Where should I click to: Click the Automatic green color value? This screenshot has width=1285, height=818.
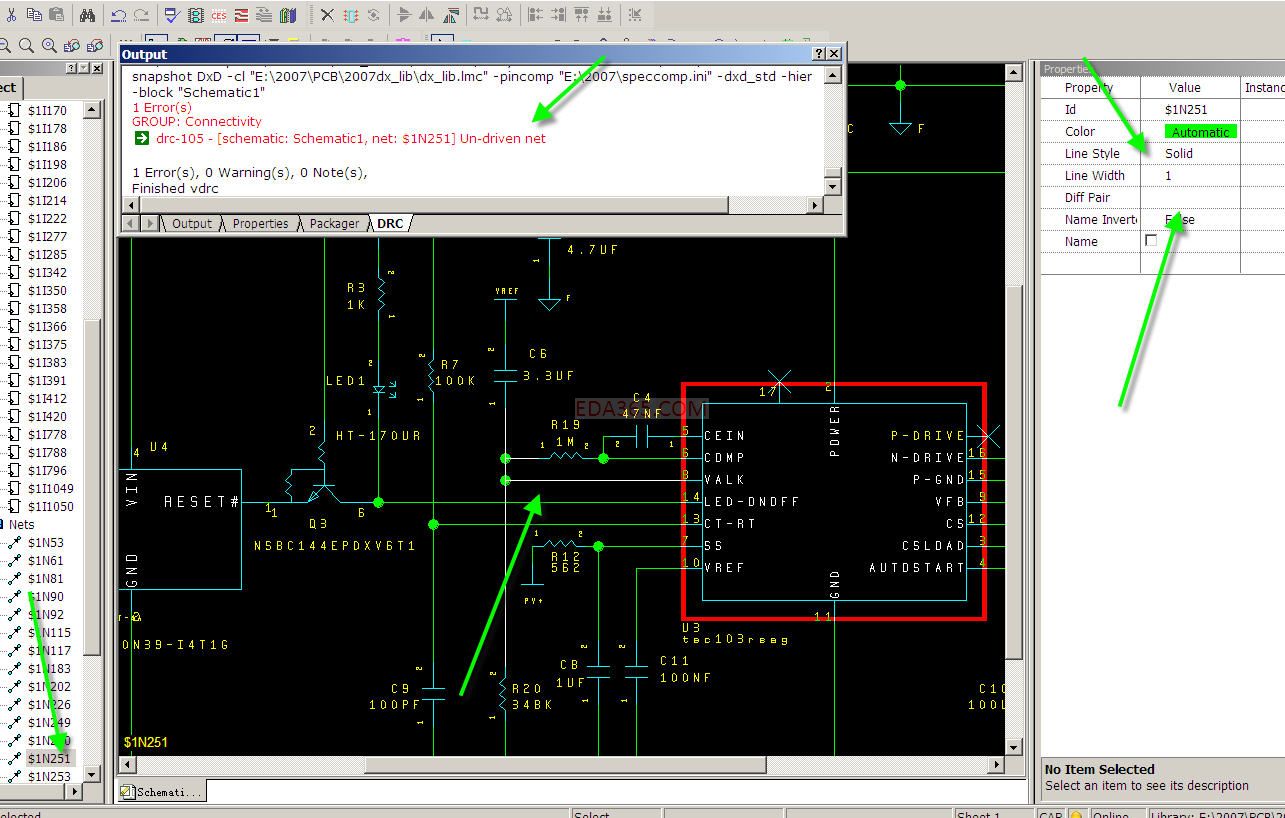click(x=1200, y=132)
